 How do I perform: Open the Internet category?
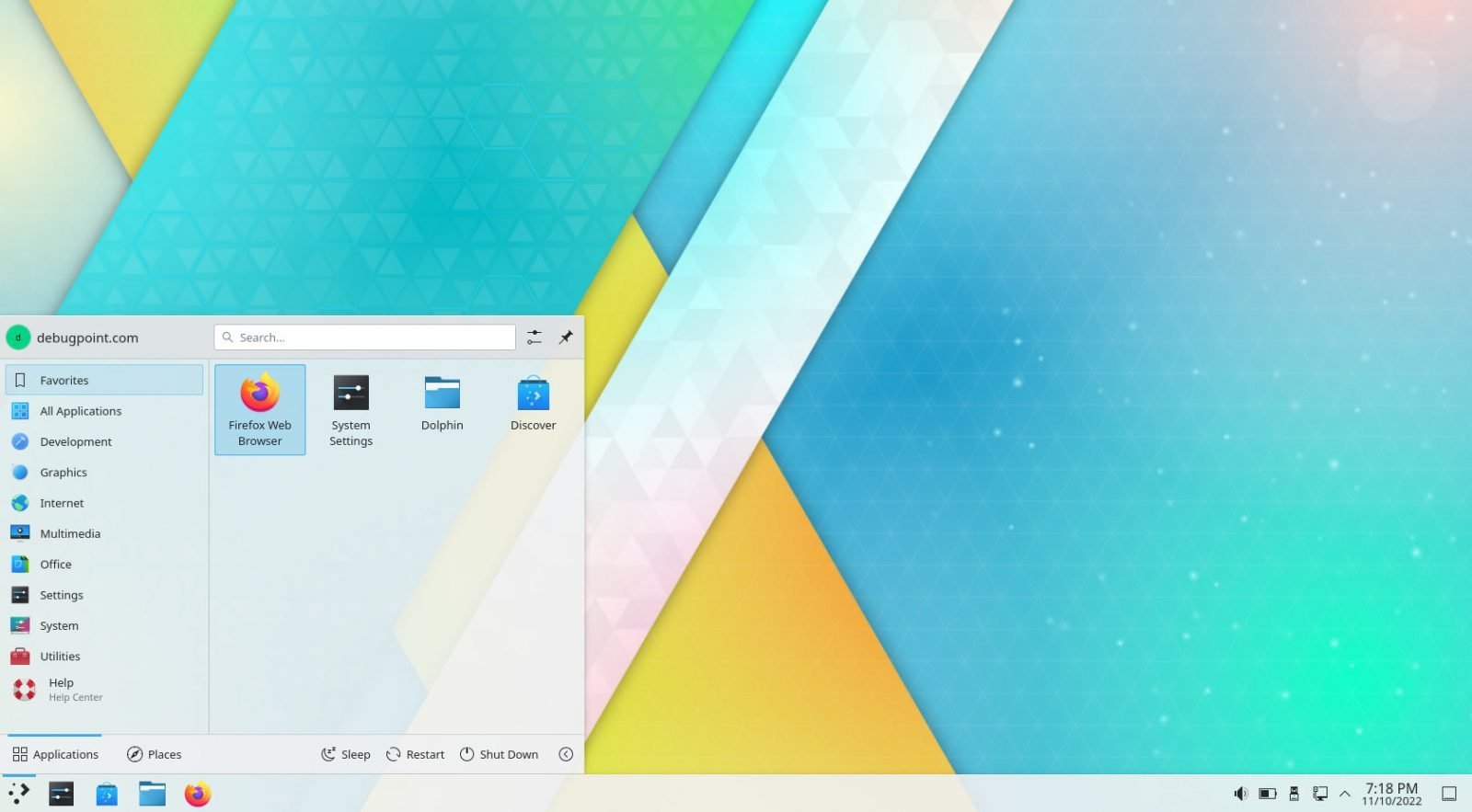click(104, 503)
